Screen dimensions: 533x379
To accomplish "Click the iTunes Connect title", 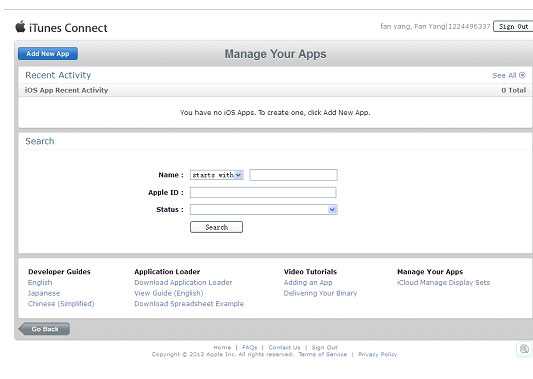I will coord(68,28).
